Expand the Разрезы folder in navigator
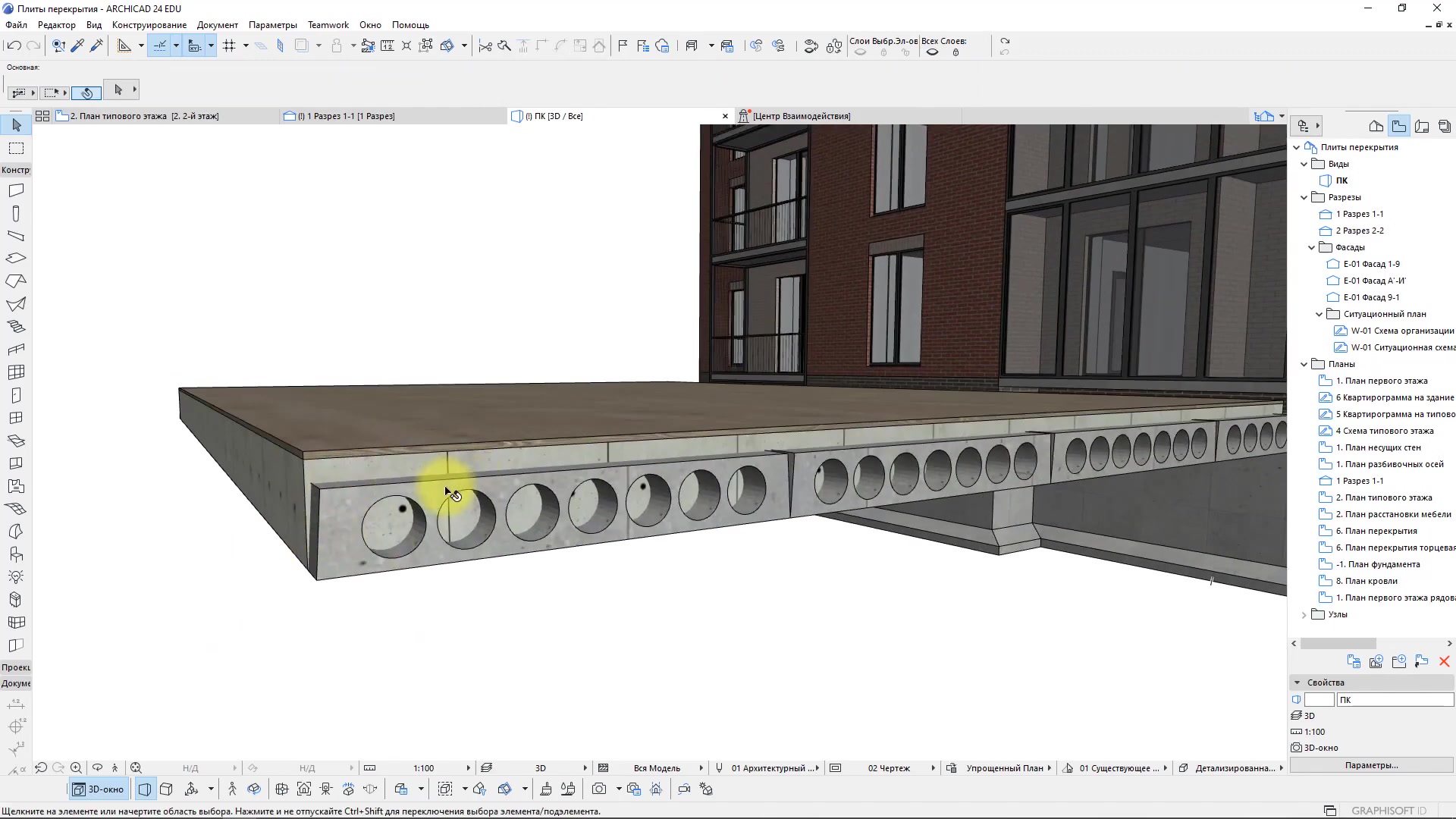The height and width of the screenshot is (819, 1456). click(x=1307, y=197)
